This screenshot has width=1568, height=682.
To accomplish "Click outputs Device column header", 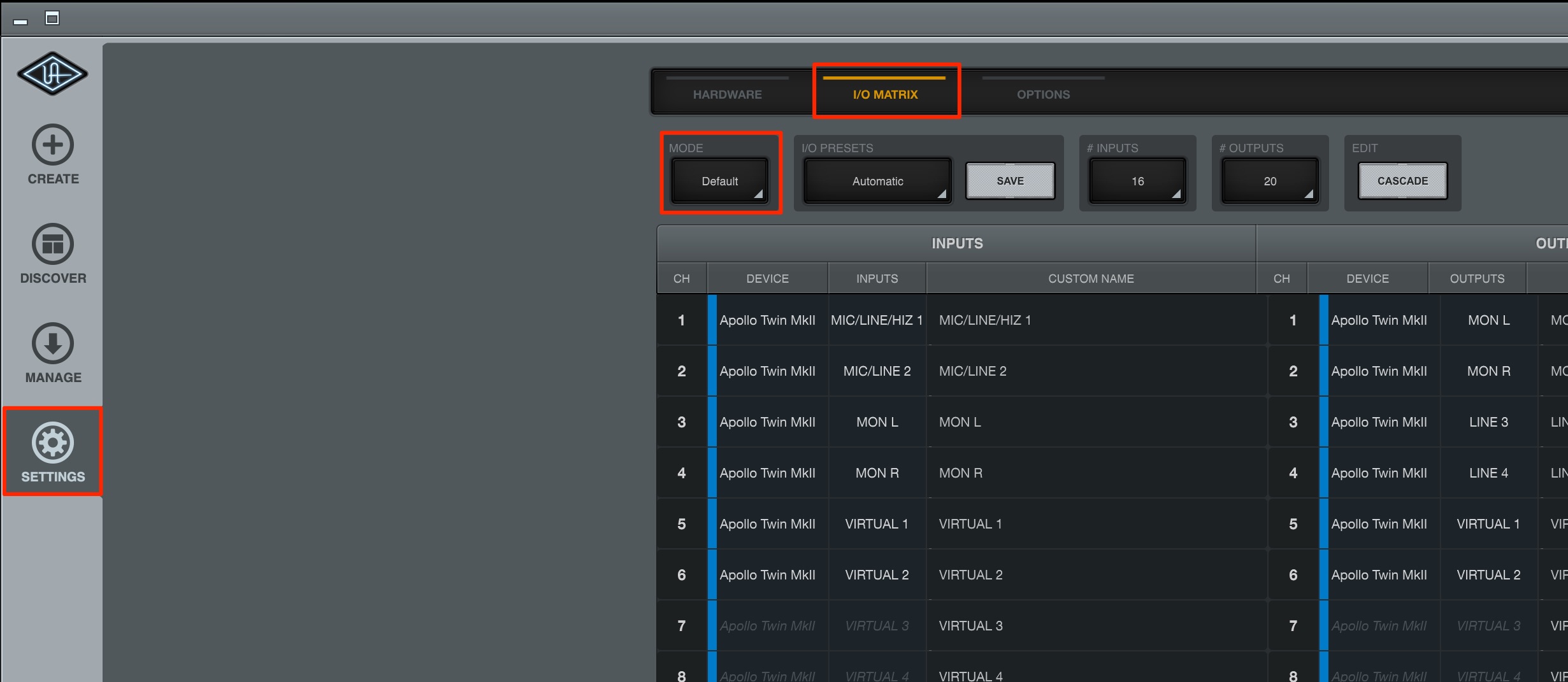I will tap(1367, 278).
